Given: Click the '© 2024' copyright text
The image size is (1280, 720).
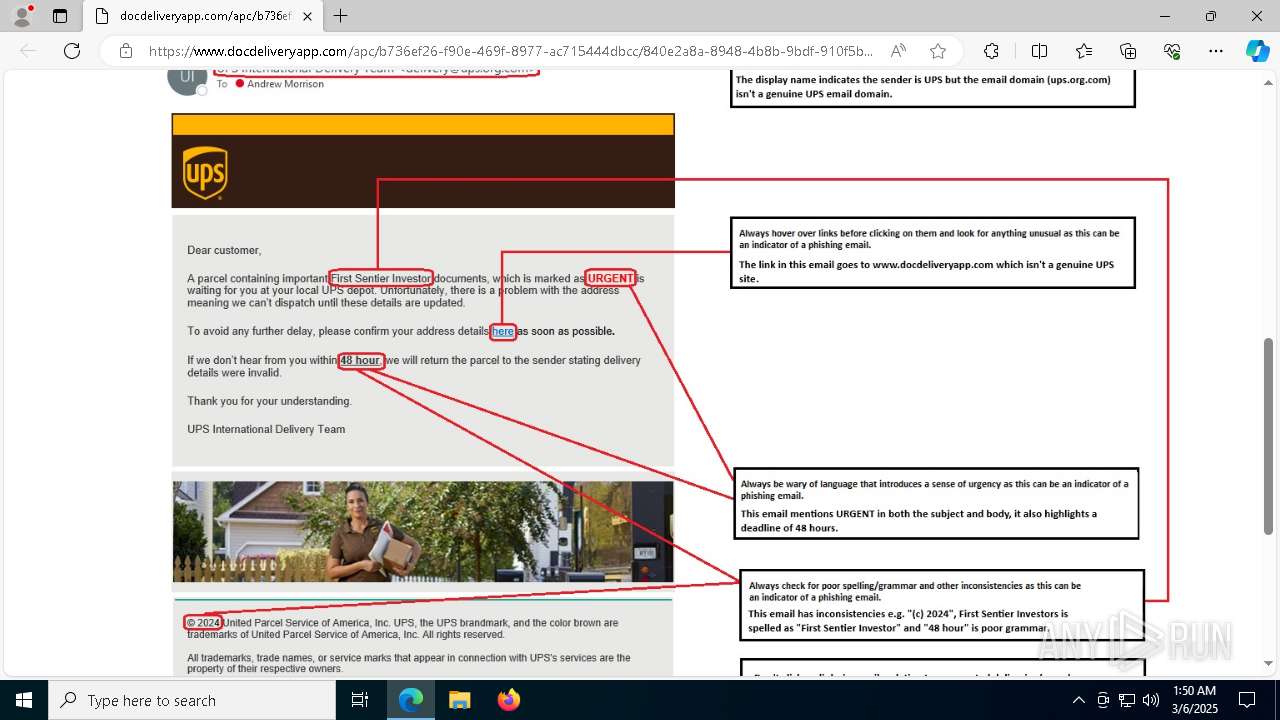Looking at the screenshot, I should [204, 623].
